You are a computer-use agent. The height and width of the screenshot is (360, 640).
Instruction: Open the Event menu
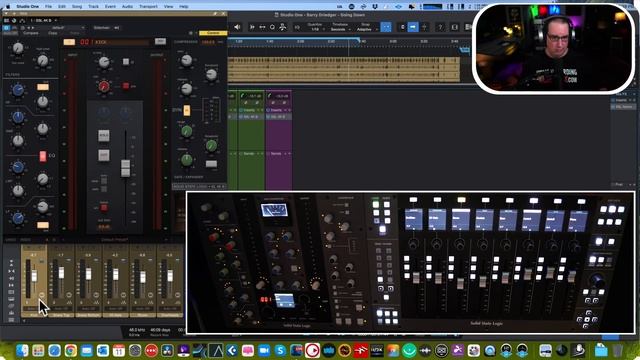tap(110, 7)
